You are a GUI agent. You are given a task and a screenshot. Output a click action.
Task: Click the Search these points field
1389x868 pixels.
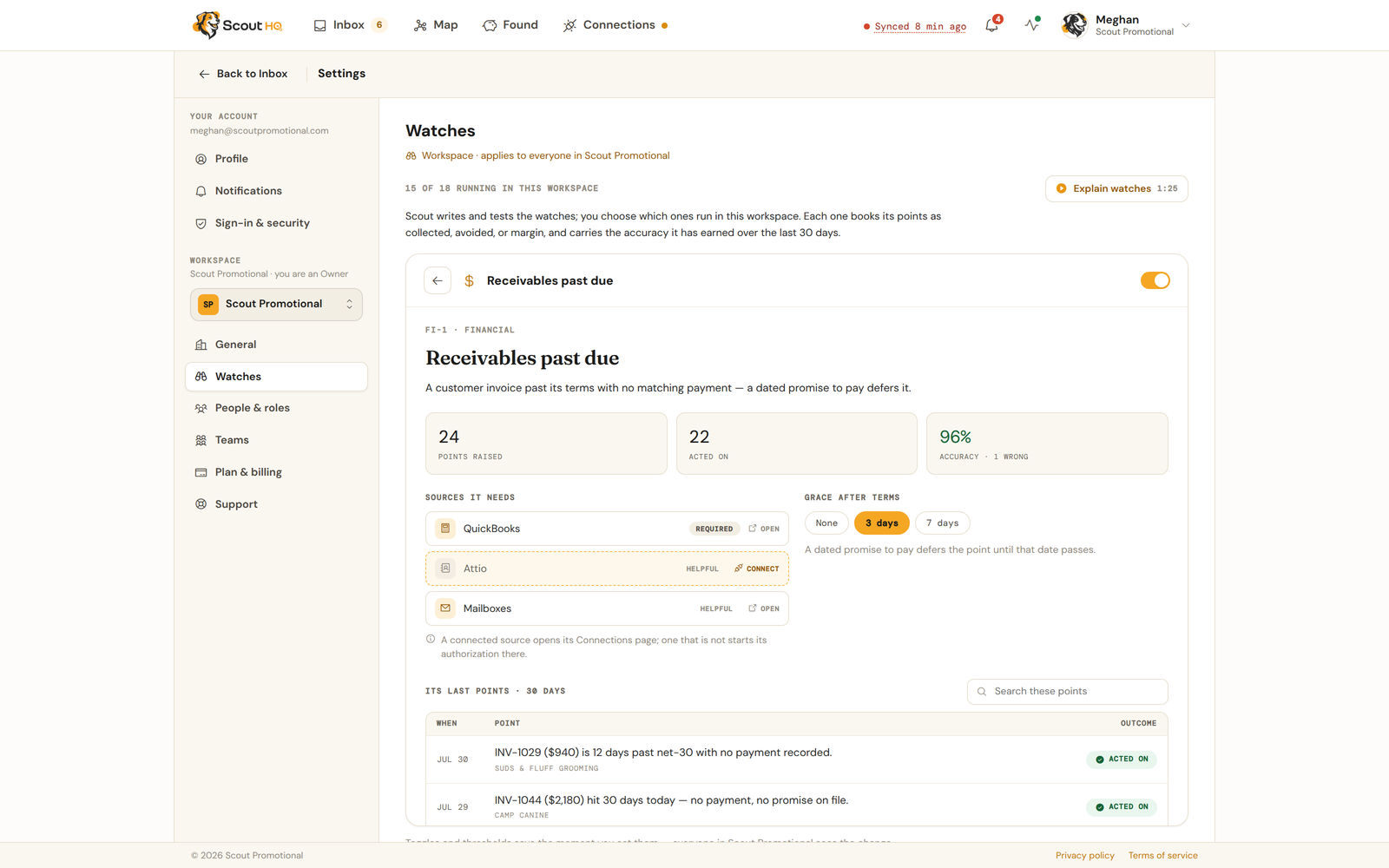1068,692
